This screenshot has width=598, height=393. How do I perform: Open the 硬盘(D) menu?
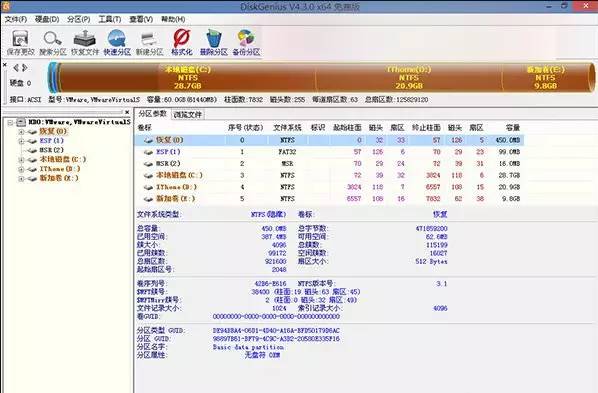[47, 19]
